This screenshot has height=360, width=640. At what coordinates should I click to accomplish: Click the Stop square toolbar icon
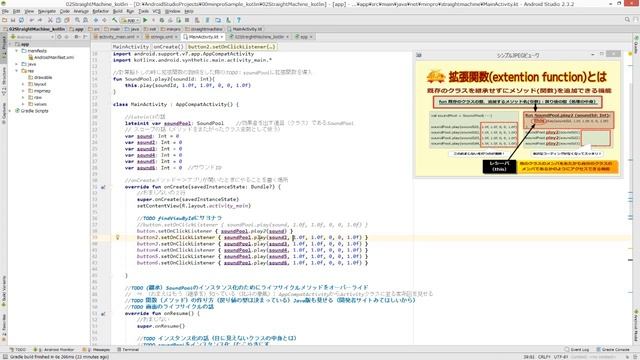point(187,20)
